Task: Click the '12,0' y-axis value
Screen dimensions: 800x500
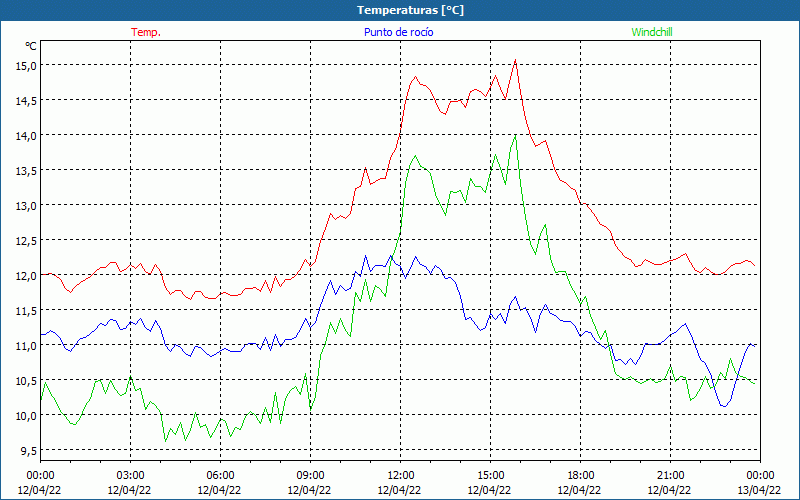Action: 26,276
